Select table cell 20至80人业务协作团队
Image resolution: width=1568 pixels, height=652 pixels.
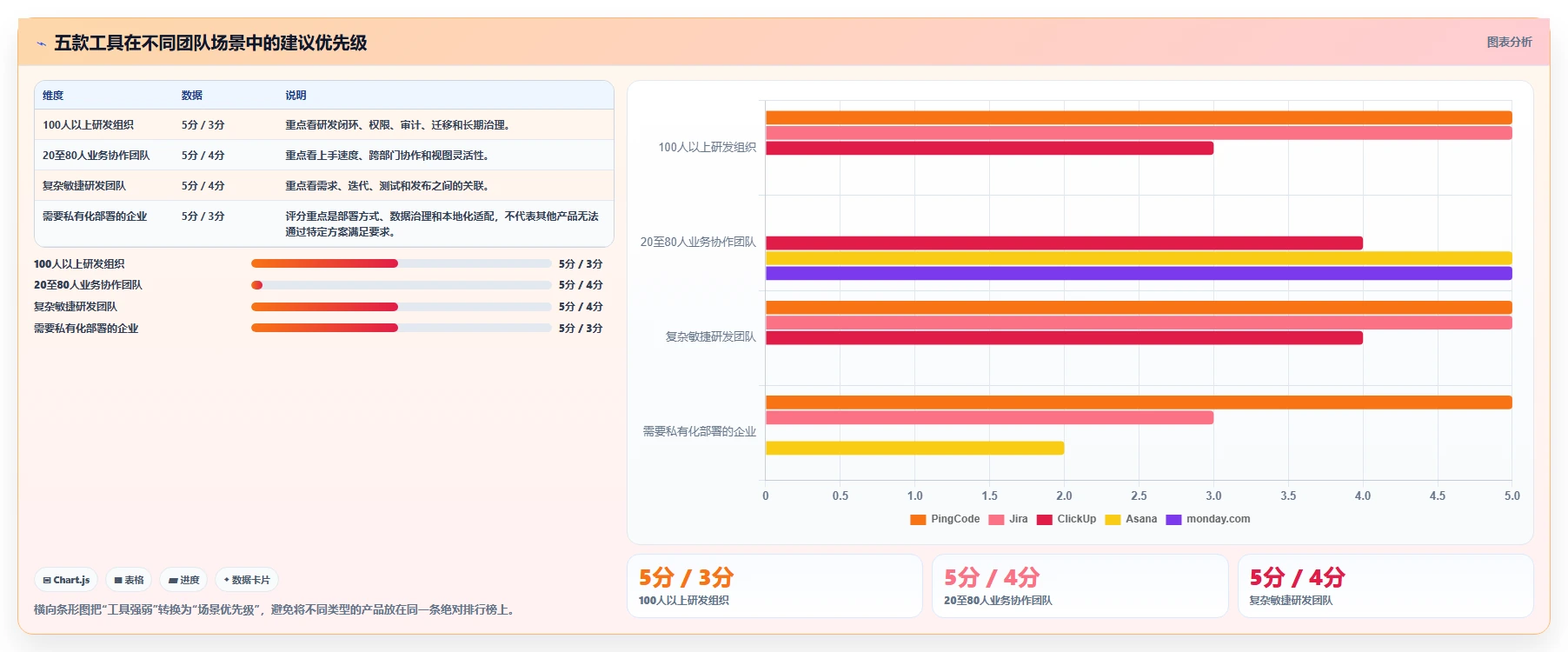tap(96, 156)
